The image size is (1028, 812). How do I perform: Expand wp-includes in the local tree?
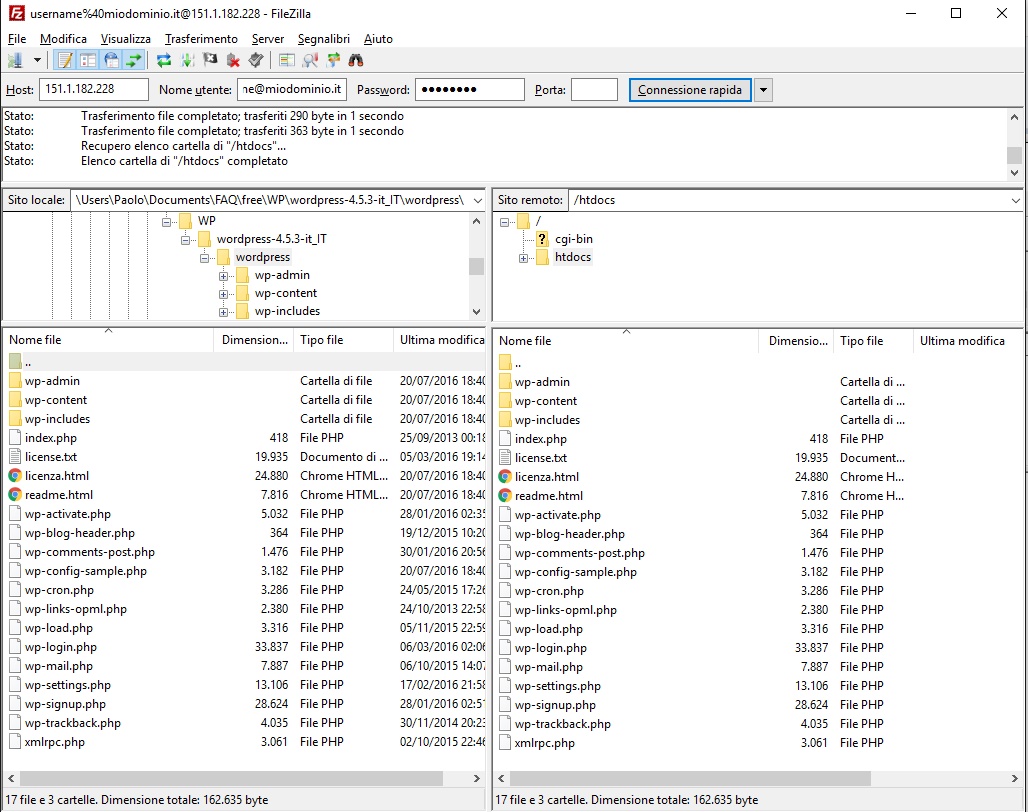[224, 313]
